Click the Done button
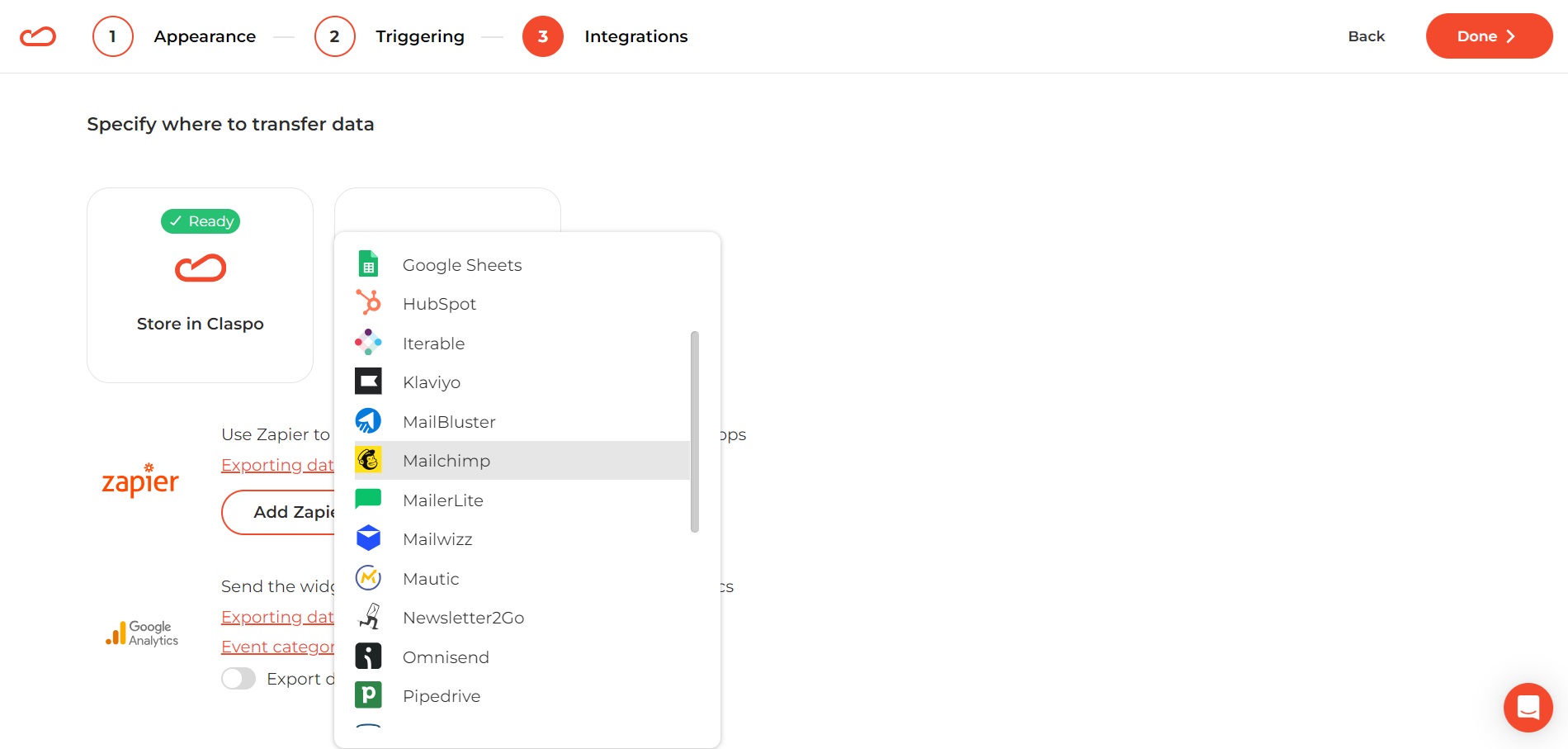Viewport: 1568px width, 749px height. click(1488, 36)
